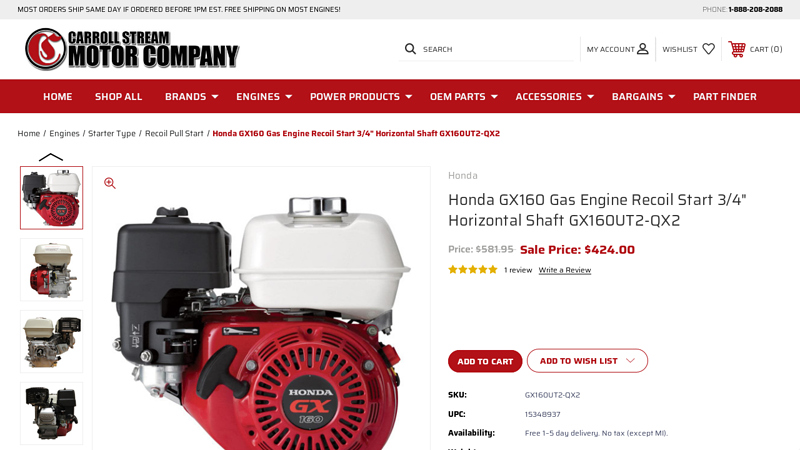800x450 pixels.
Task: Open the Add to Wish List dropdown
Action: pos(587,361)
